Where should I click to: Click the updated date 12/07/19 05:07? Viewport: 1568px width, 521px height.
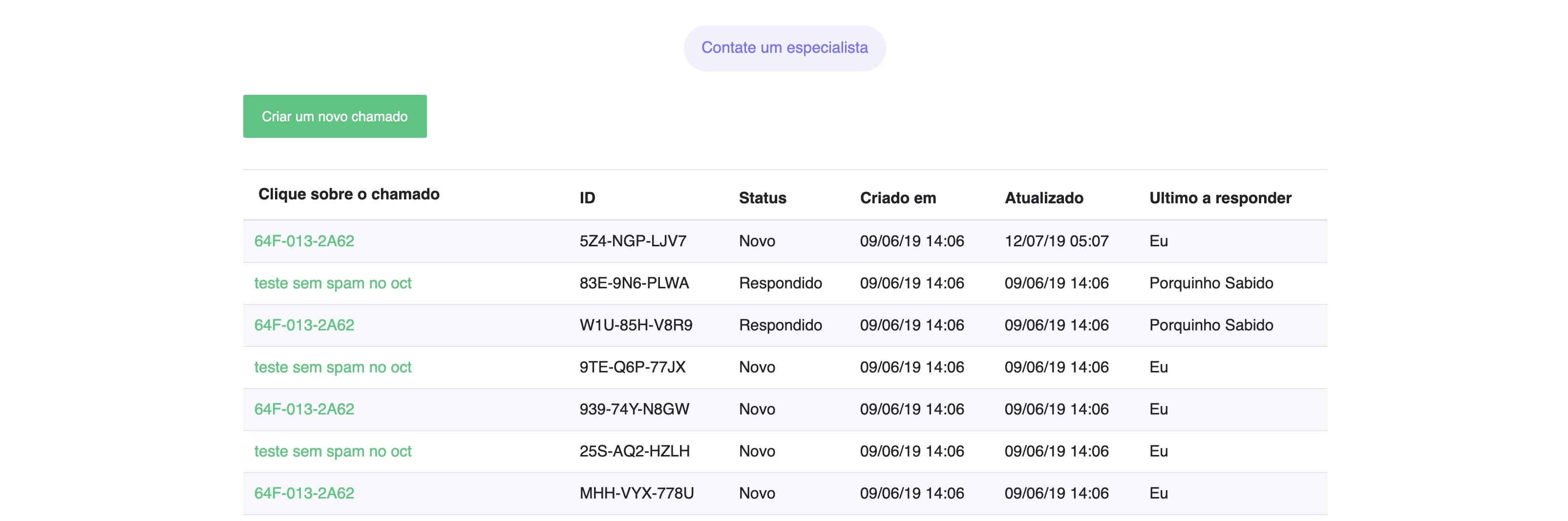coord(1056,240)
